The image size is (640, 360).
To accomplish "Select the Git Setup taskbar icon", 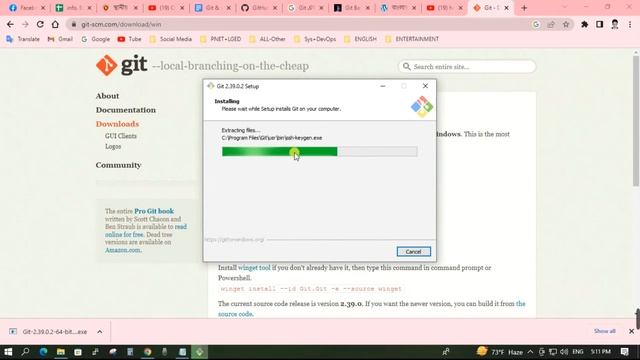I will [200, 352].
